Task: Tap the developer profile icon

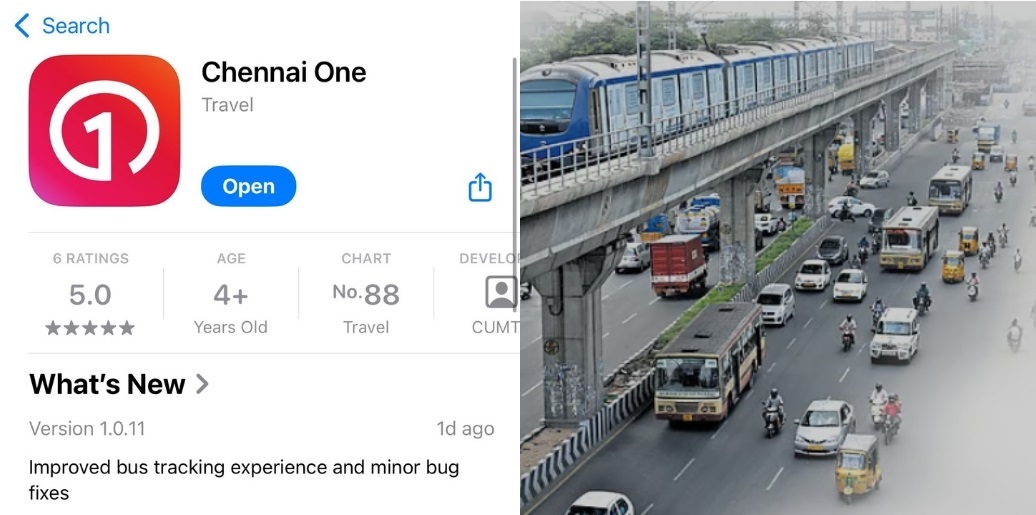Action: pyautogui.click(x=501, y=292)
